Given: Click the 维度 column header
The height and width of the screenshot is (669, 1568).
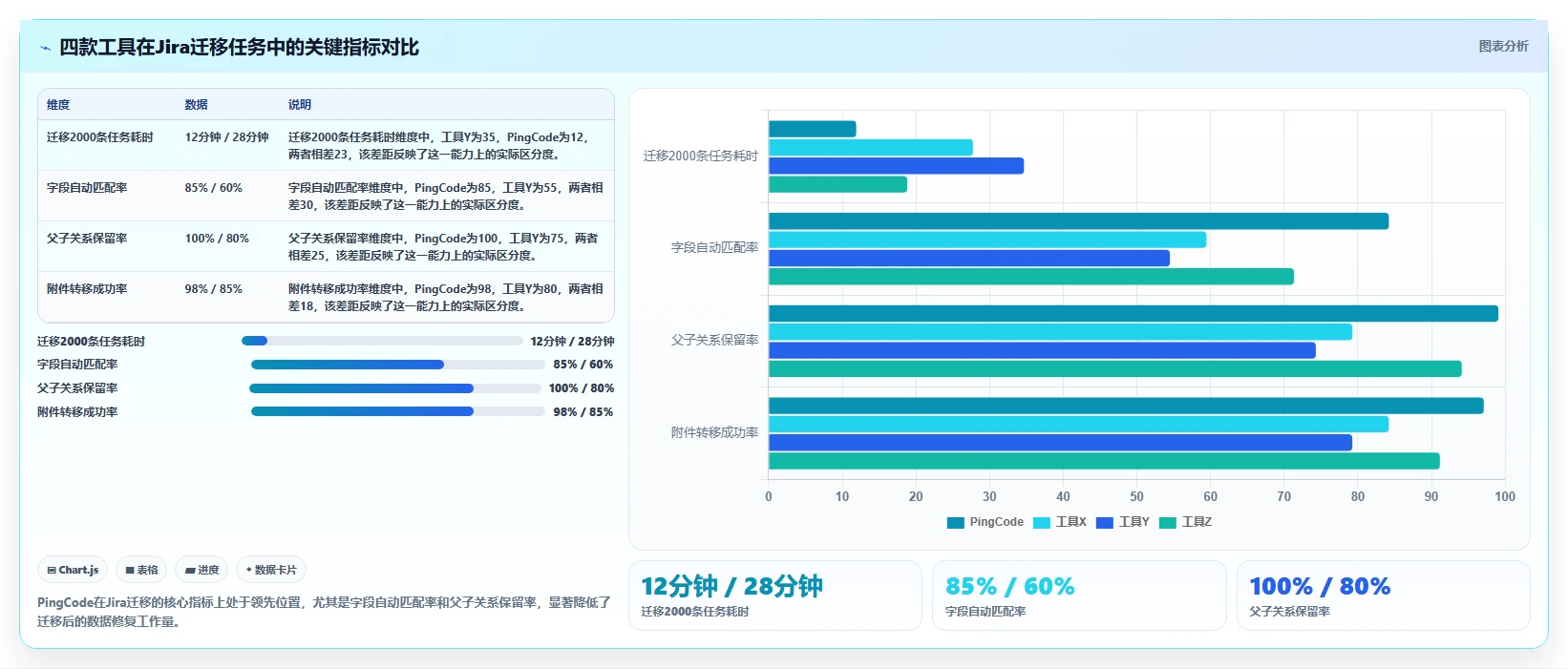Looking at the screenshot, I should pyautogui.click(x=58, y=105).
